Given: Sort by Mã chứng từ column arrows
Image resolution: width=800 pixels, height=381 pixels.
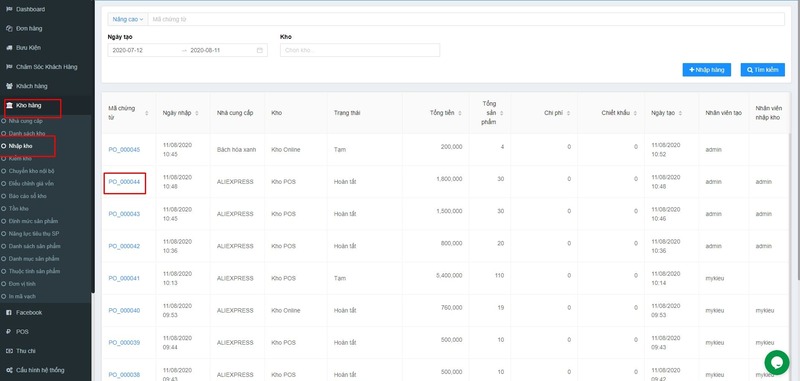Looking at the screenshot, I should click(x=147, y=113).
